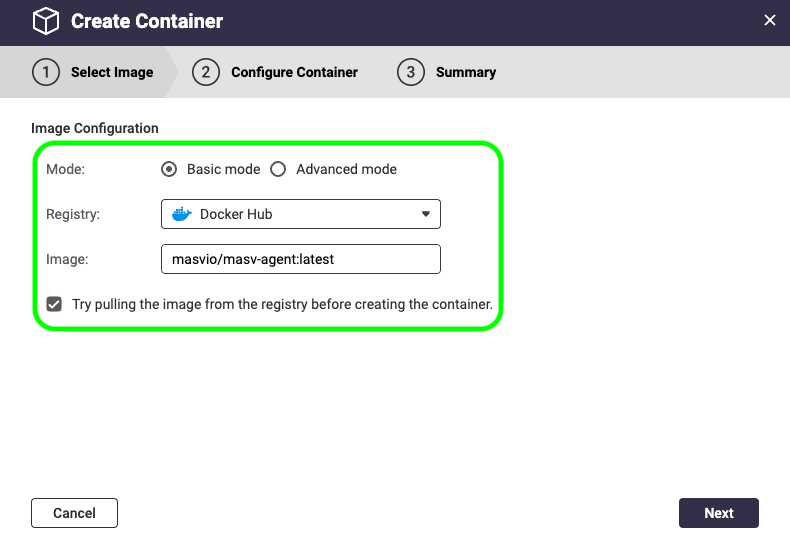The width and height of the screenshot is (790, 550).
Task: Open the Registry dropdown via its arrow
Action: coord(425,214)
